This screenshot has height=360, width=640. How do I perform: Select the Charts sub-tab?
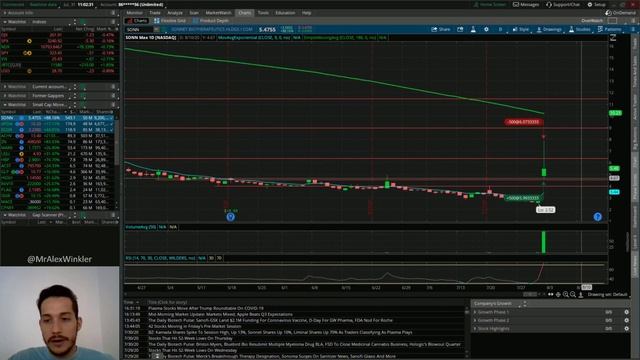(137, 20)
